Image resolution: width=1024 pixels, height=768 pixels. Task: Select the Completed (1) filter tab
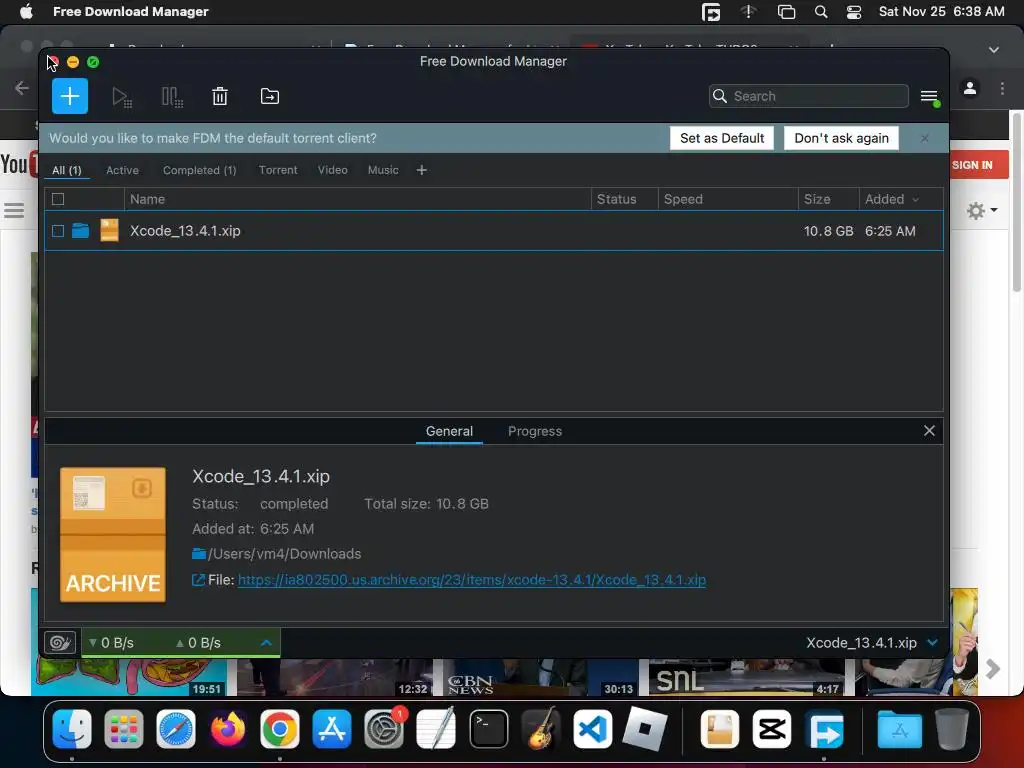pos(199,170)
